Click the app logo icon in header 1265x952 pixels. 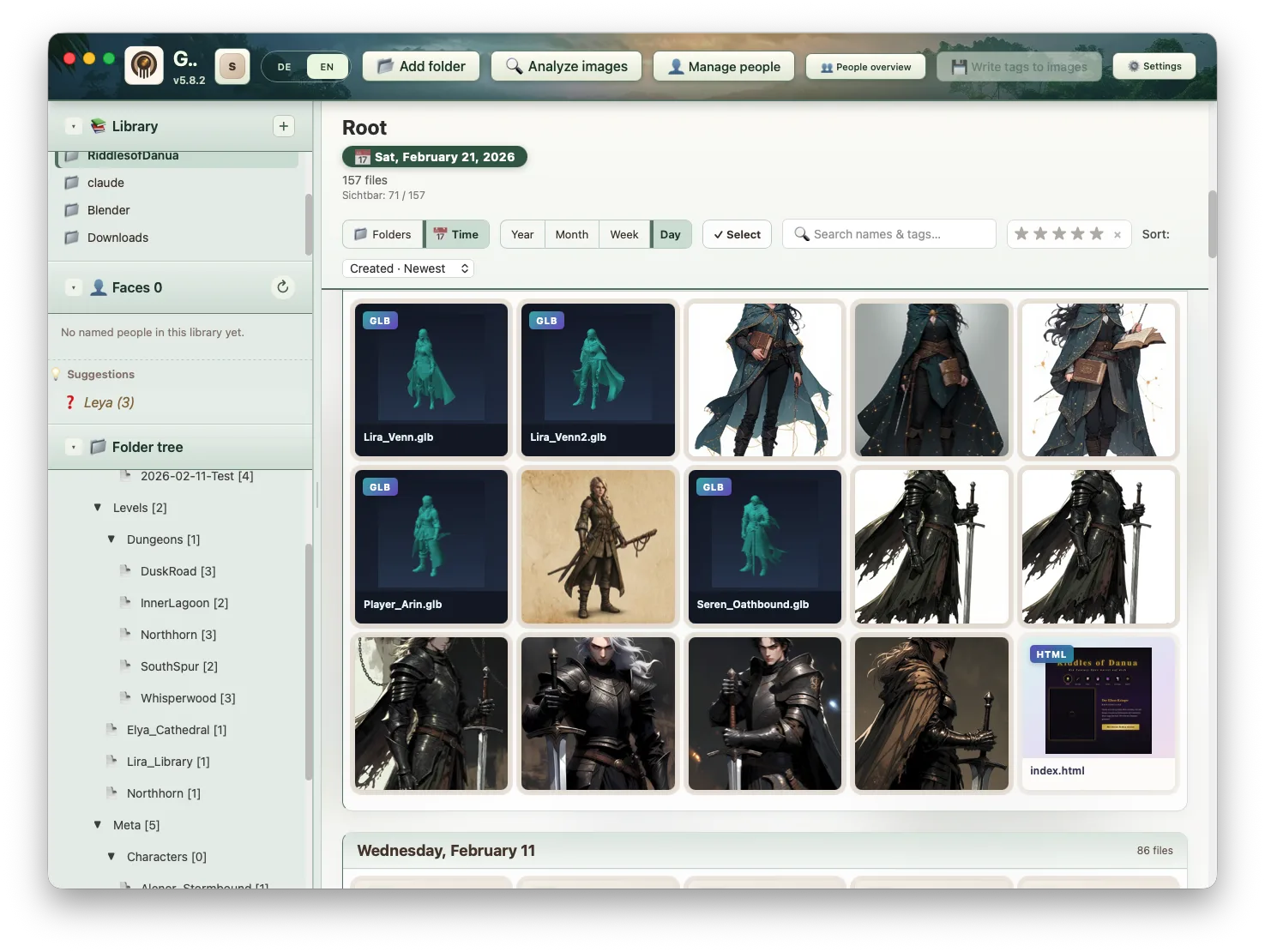tap(144, 65)
